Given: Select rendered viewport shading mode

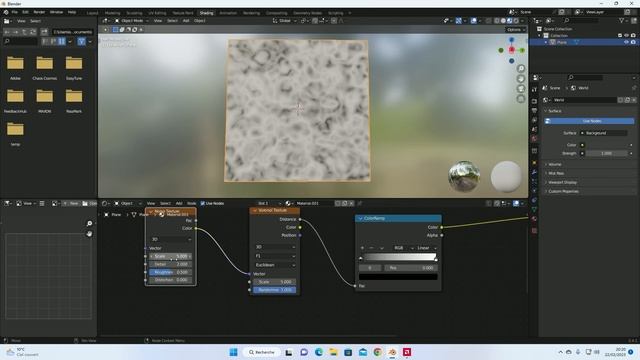Looking at the screenshot, I should point(516,21).
